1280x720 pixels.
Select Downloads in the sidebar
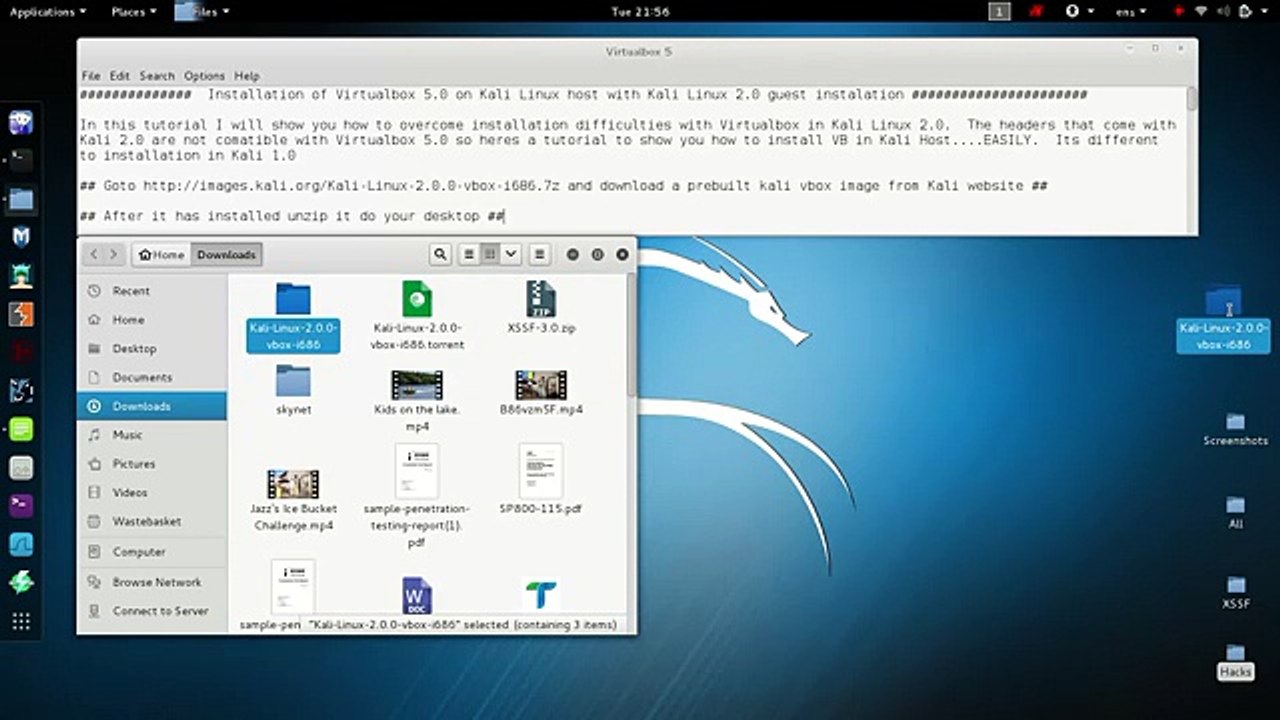pyautogui.click(x=152, y=406)
